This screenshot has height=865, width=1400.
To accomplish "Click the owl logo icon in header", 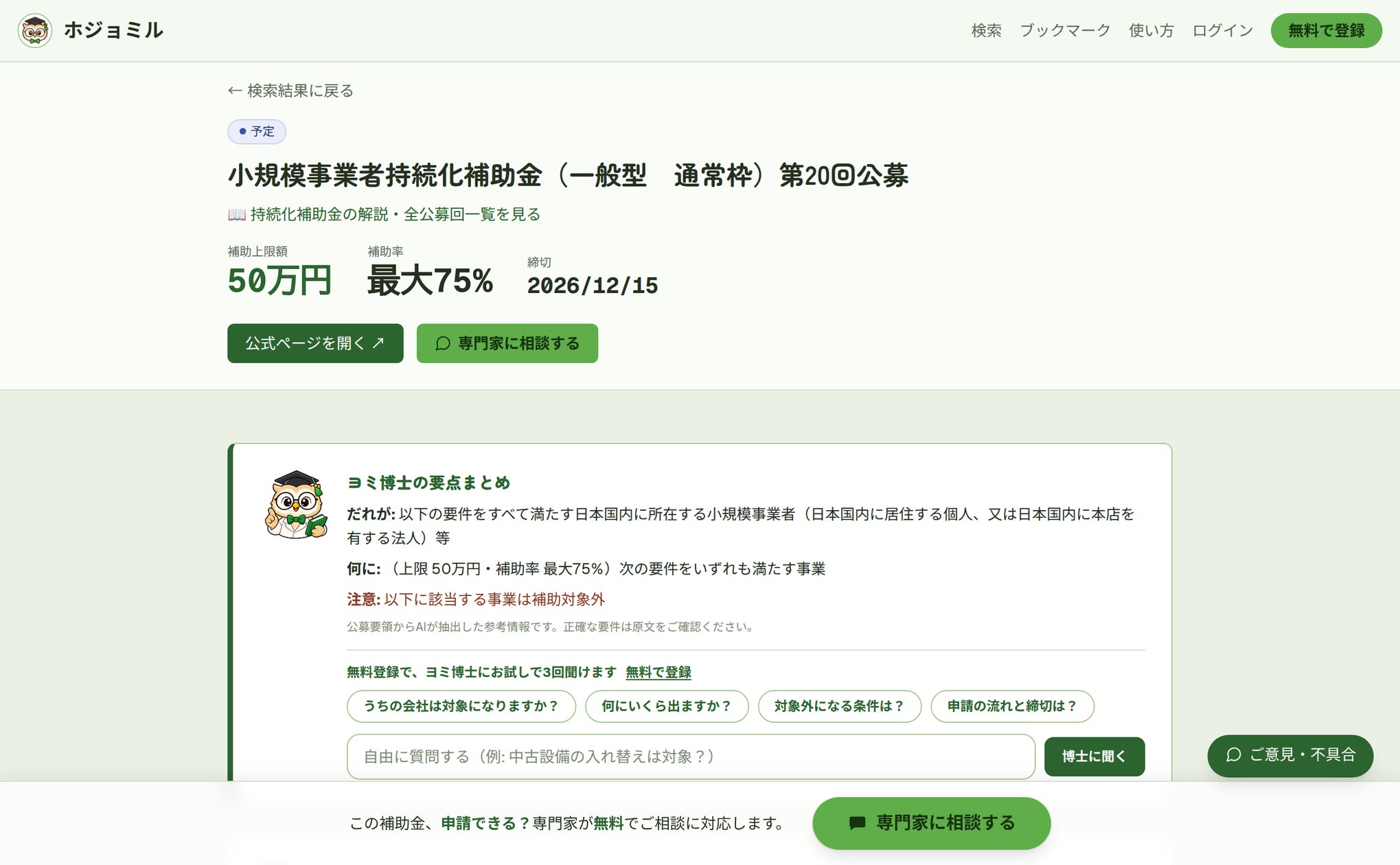I will coord(35,30).
